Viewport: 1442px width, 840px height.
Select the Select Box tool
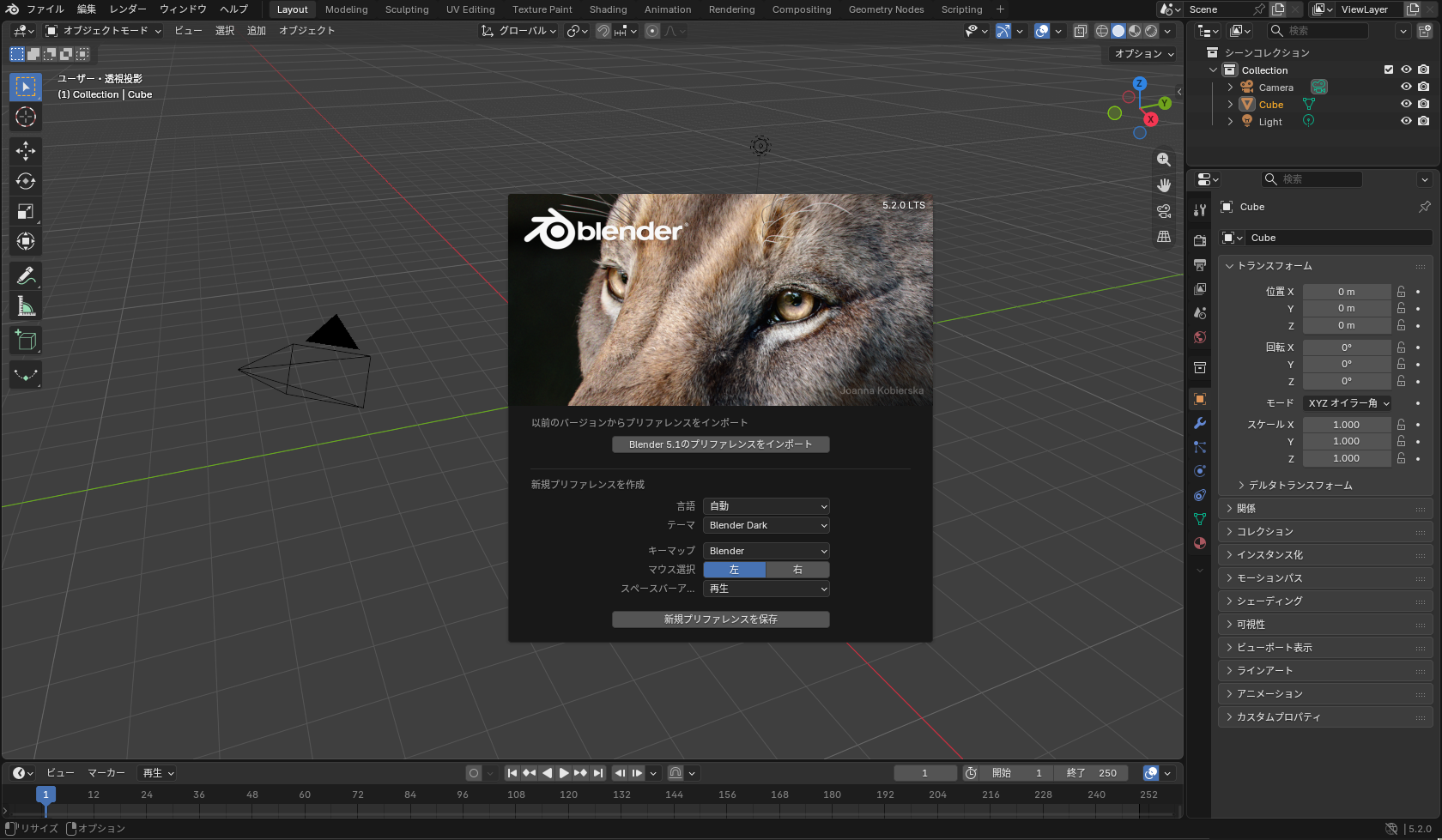[26, 87]
